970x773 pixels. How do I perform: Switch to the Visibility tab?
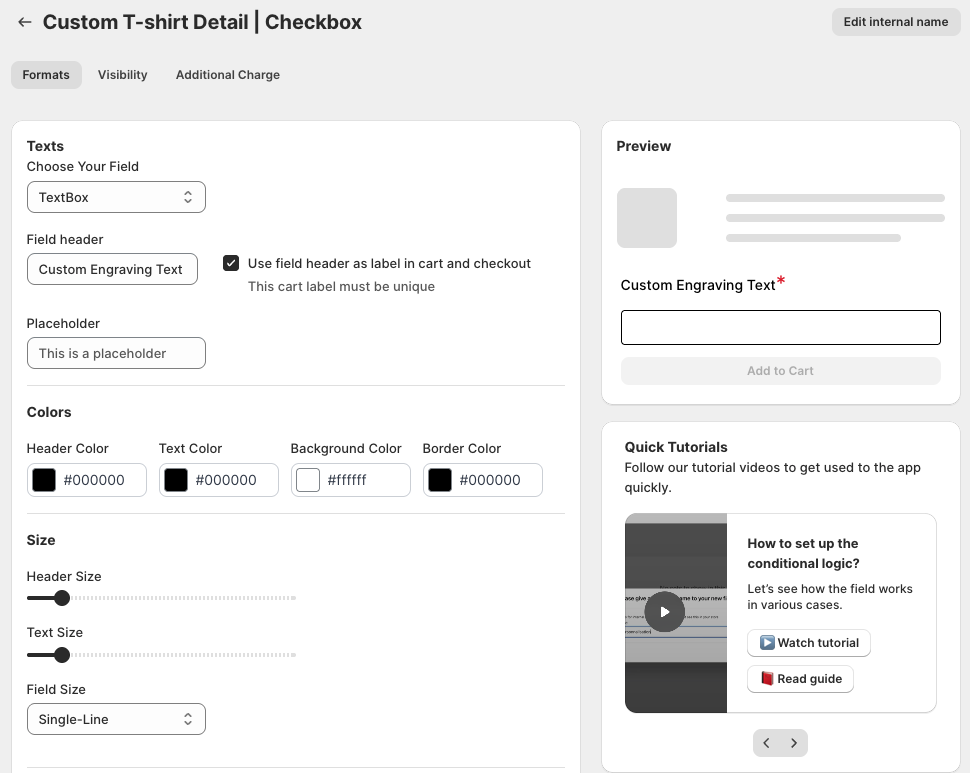coord(122,74)
